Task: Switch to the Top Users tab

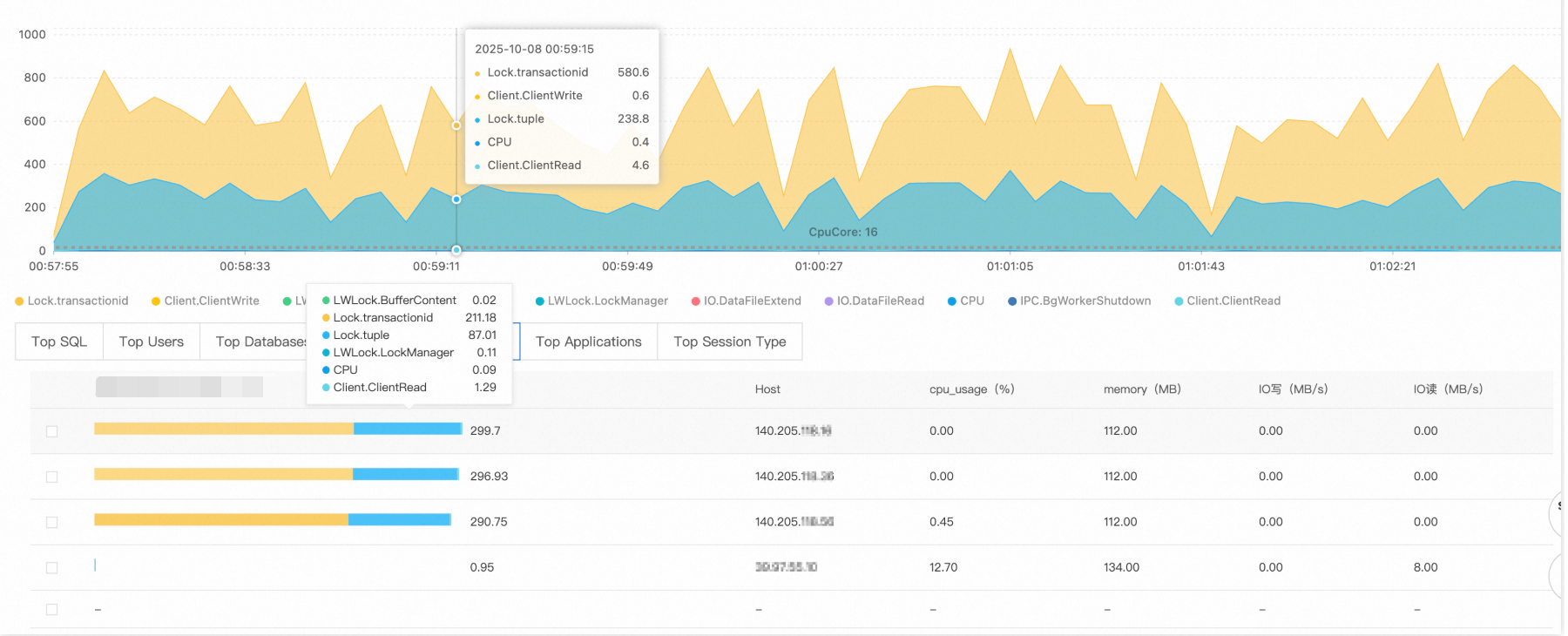Action: (x=152, y=342)
